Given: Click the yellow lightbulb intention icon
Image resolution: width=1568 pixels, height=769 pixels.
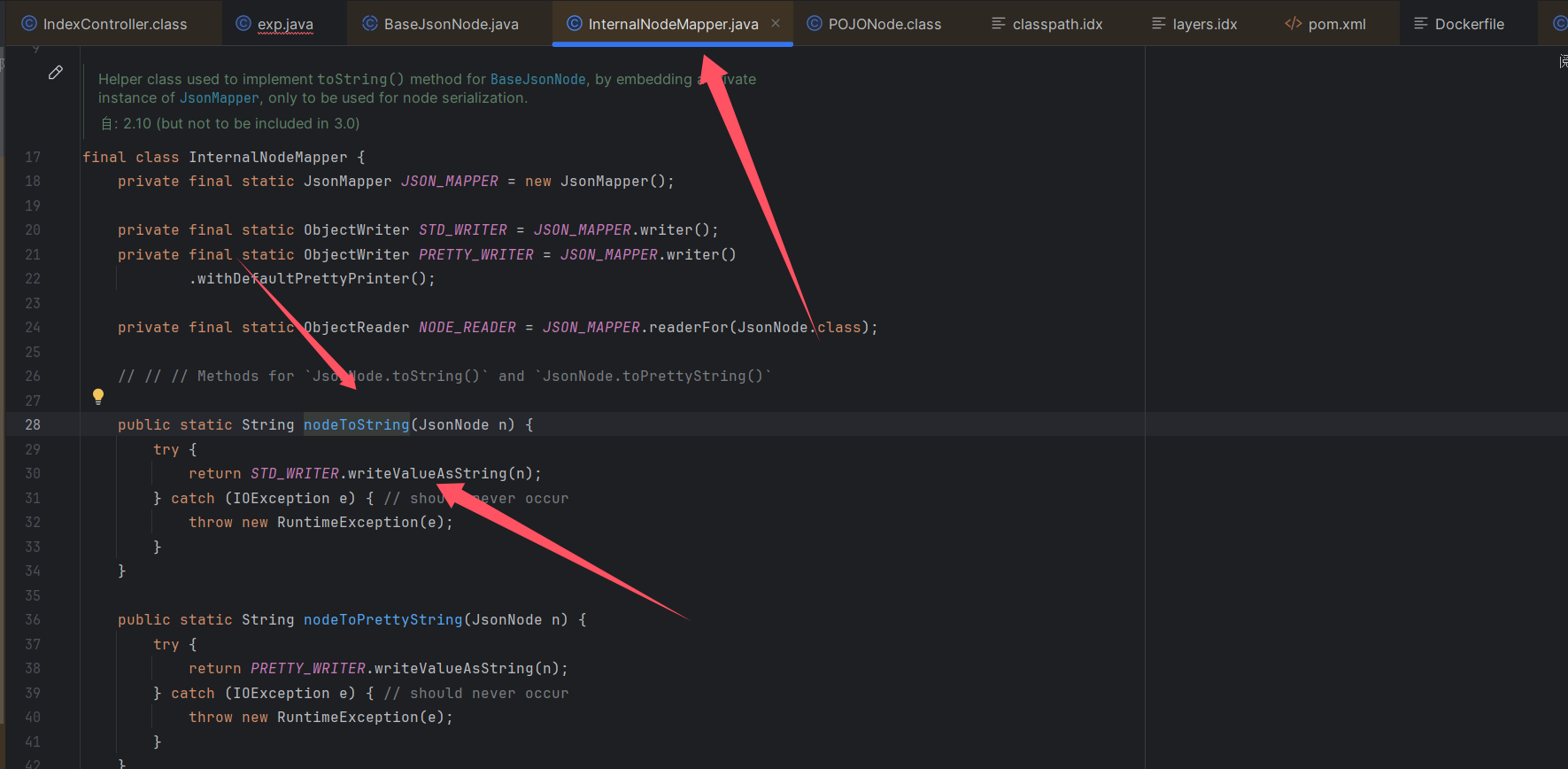Looking at the screenshot, I should pyautogui.click(x=98, y=397).
